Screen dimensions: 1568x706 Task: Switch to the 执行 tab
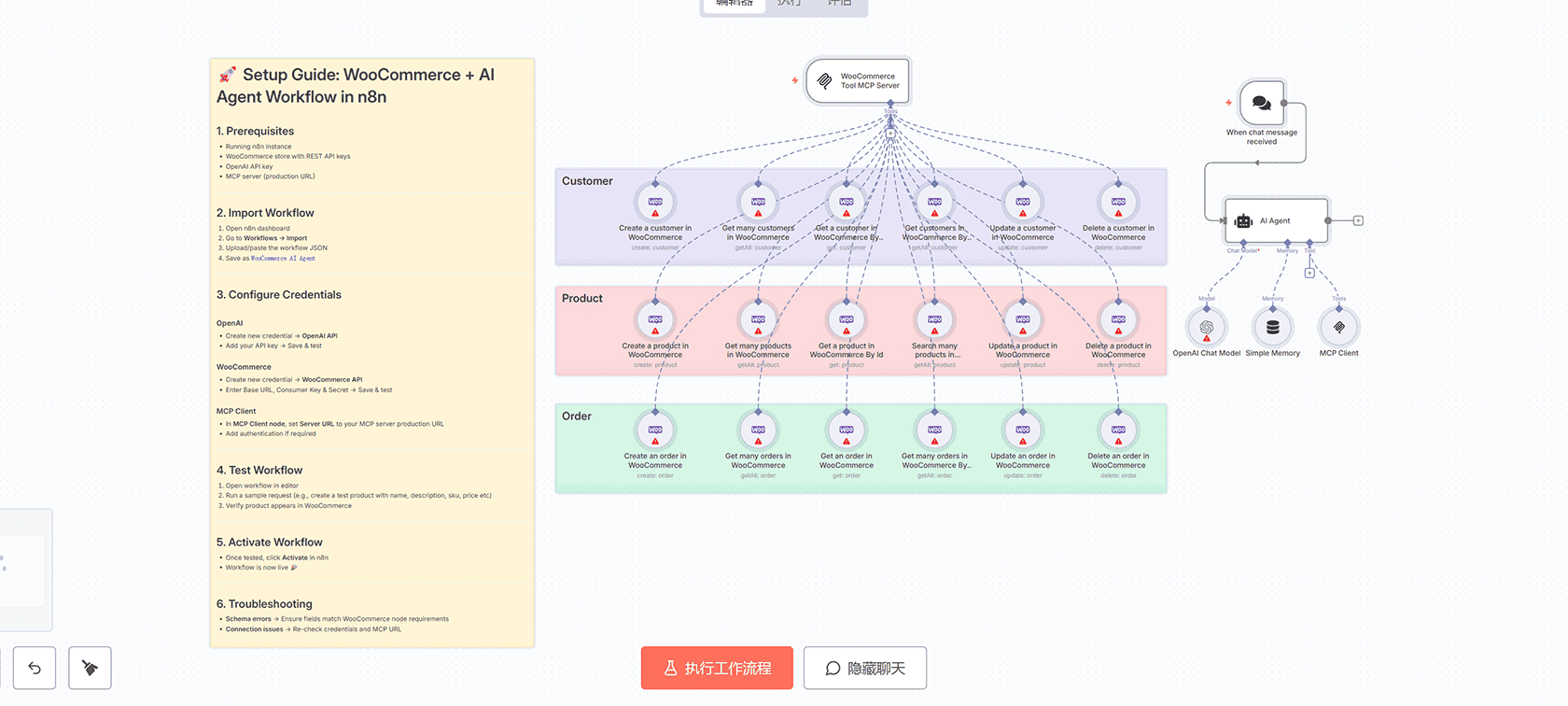(789, 5)
